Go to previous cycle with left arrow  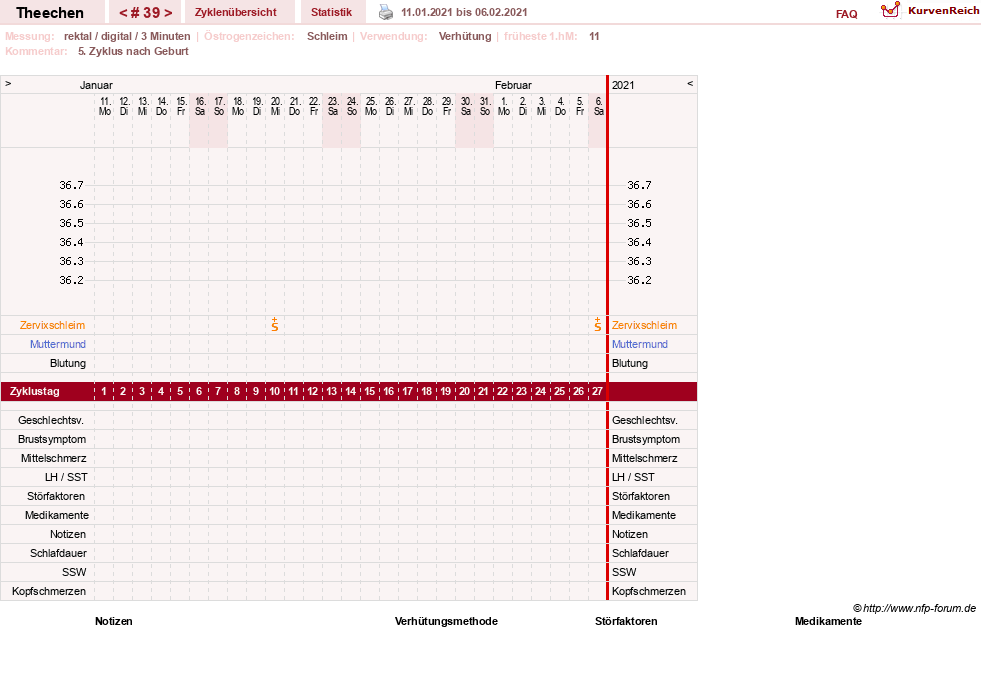[x=123, y=13]
